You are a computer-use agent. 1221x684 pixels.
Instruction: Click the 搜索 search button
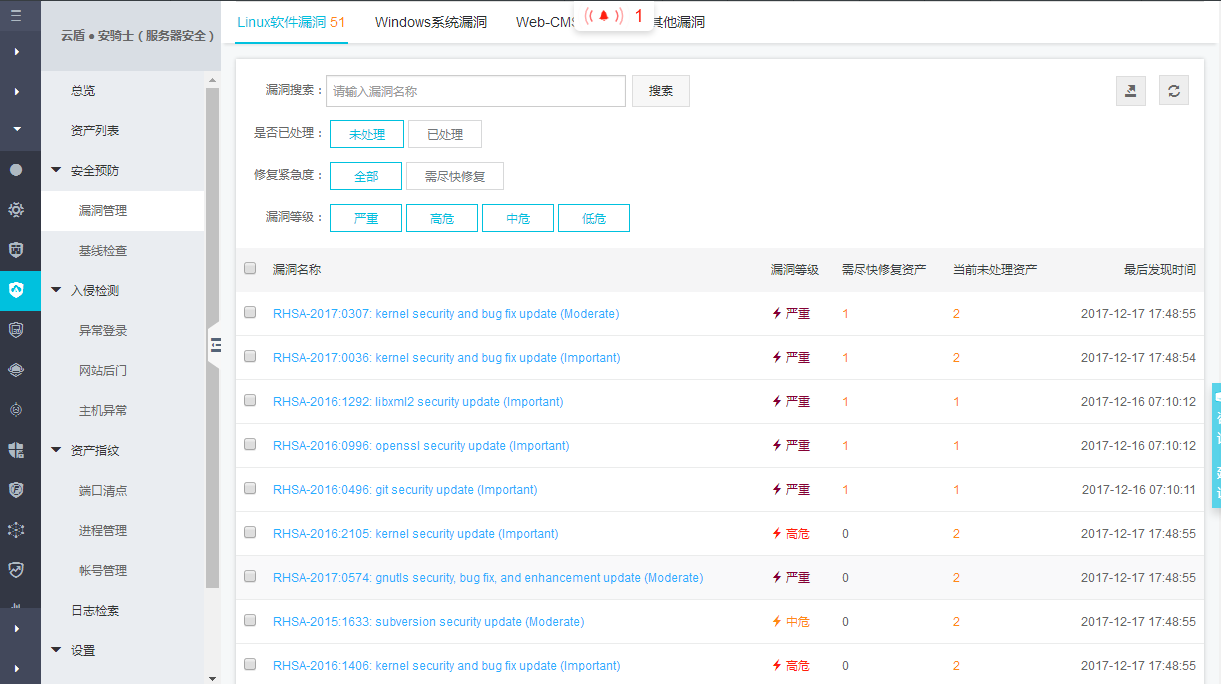tap(660, 90)
